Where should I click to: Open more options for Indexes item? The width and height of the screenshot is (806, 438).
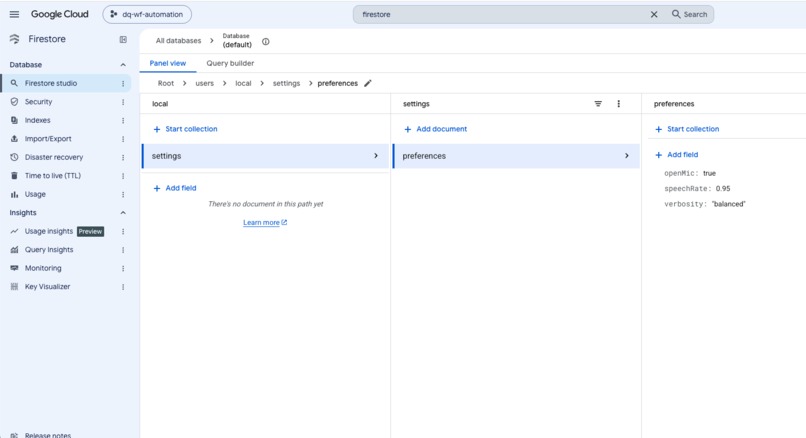[123, 120]
